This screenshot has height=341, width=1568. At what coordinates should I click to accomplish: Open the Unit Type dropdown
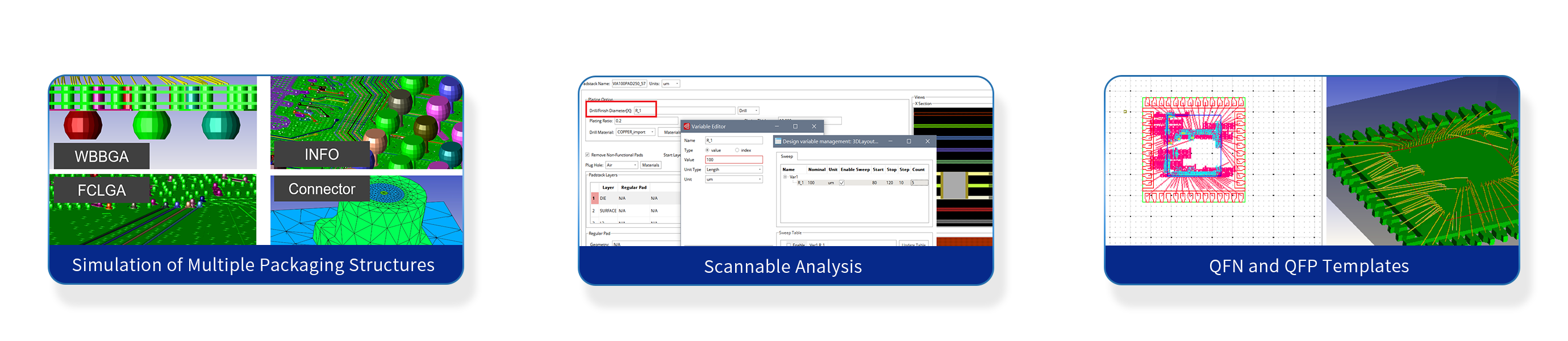coord(733,170)
